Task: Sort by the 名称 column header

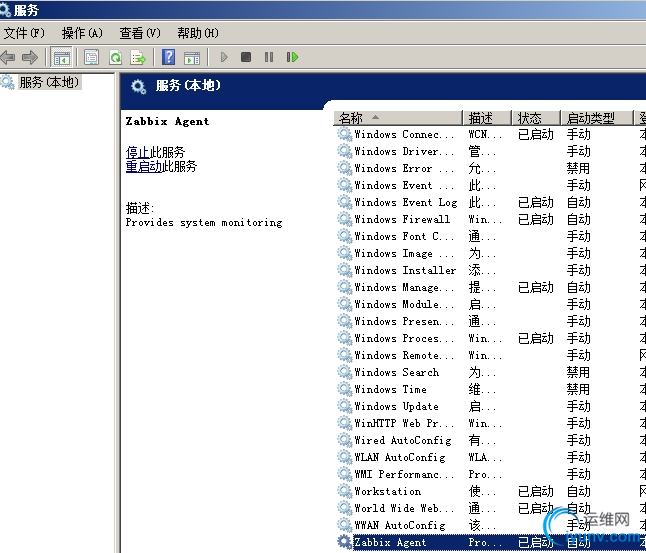Action: [398, 118]
